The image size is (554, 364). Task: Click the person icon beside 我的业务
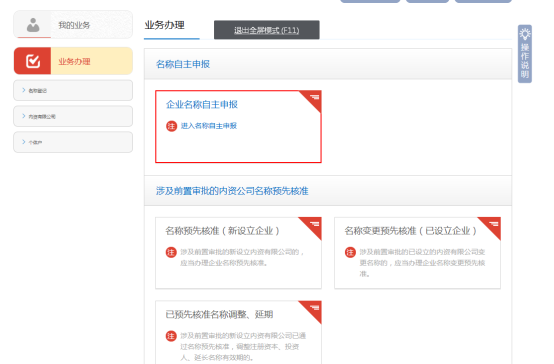pos(33,25)
